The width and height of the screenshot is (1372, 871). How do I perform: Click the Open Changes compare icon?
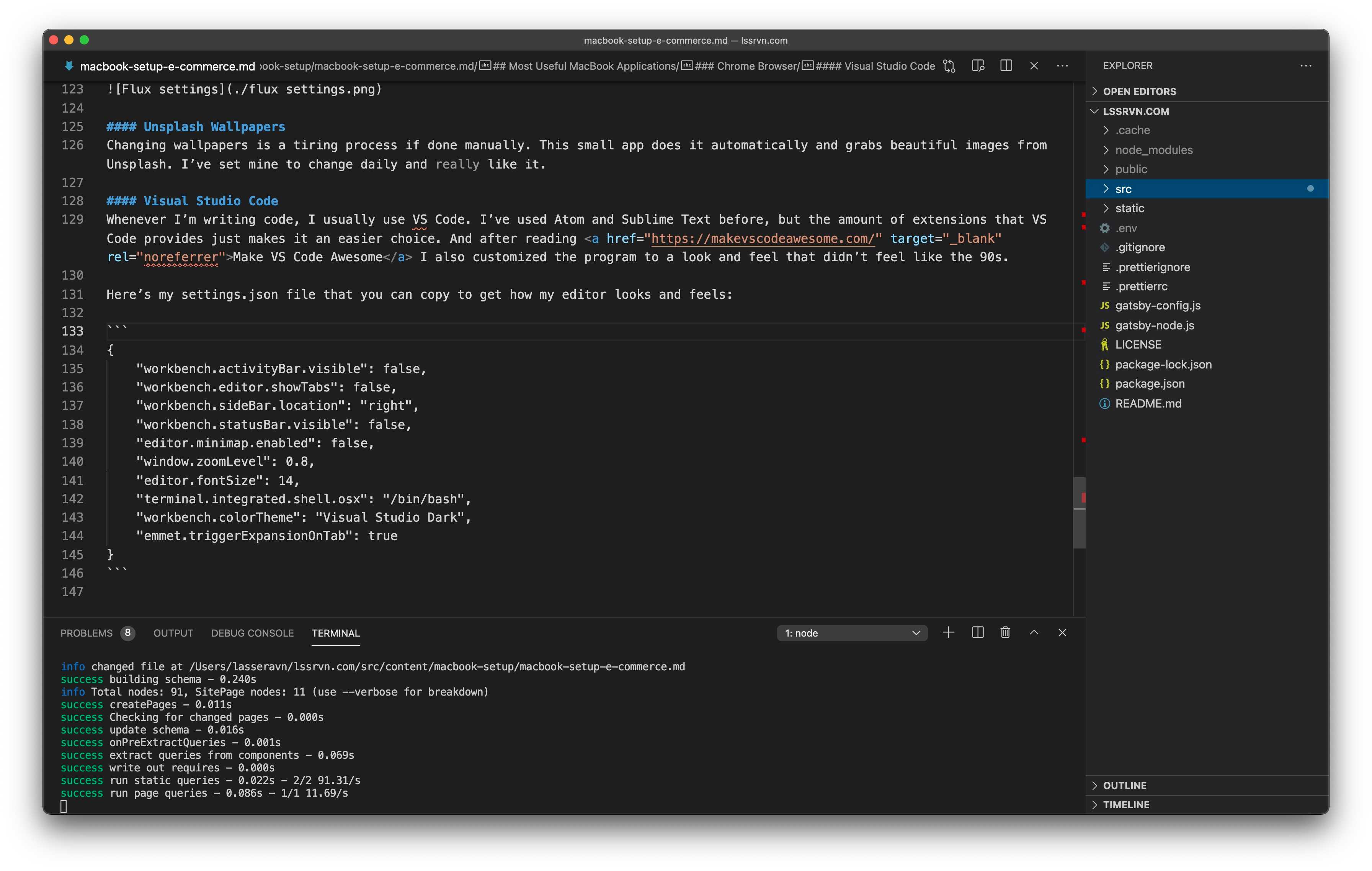click(x=949, y=65)
